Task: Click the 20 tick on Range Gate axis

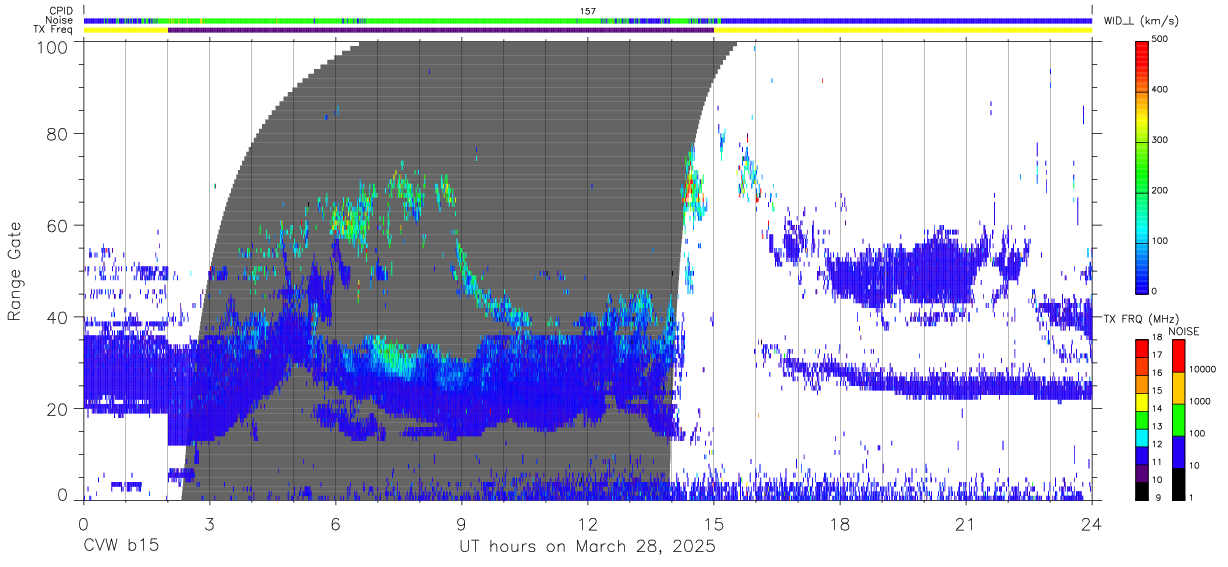Action: pos(59,409)
